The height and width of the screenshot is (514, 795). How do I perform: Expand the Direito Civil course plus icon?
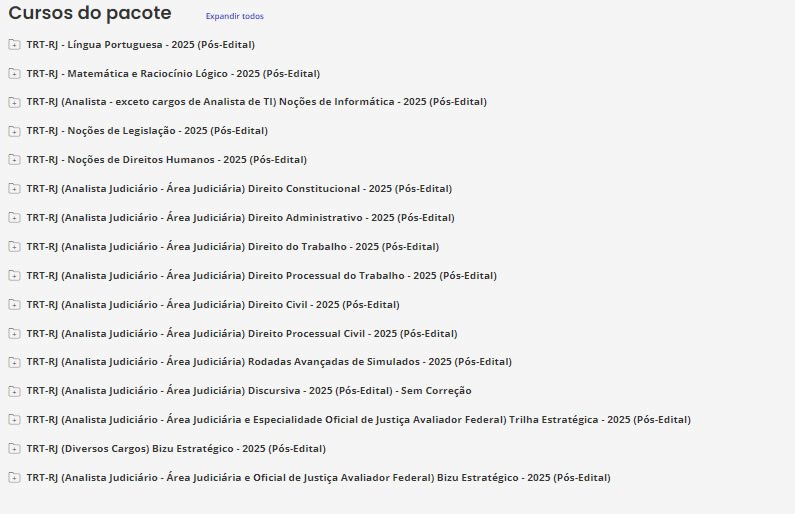(x=13, y=305)
